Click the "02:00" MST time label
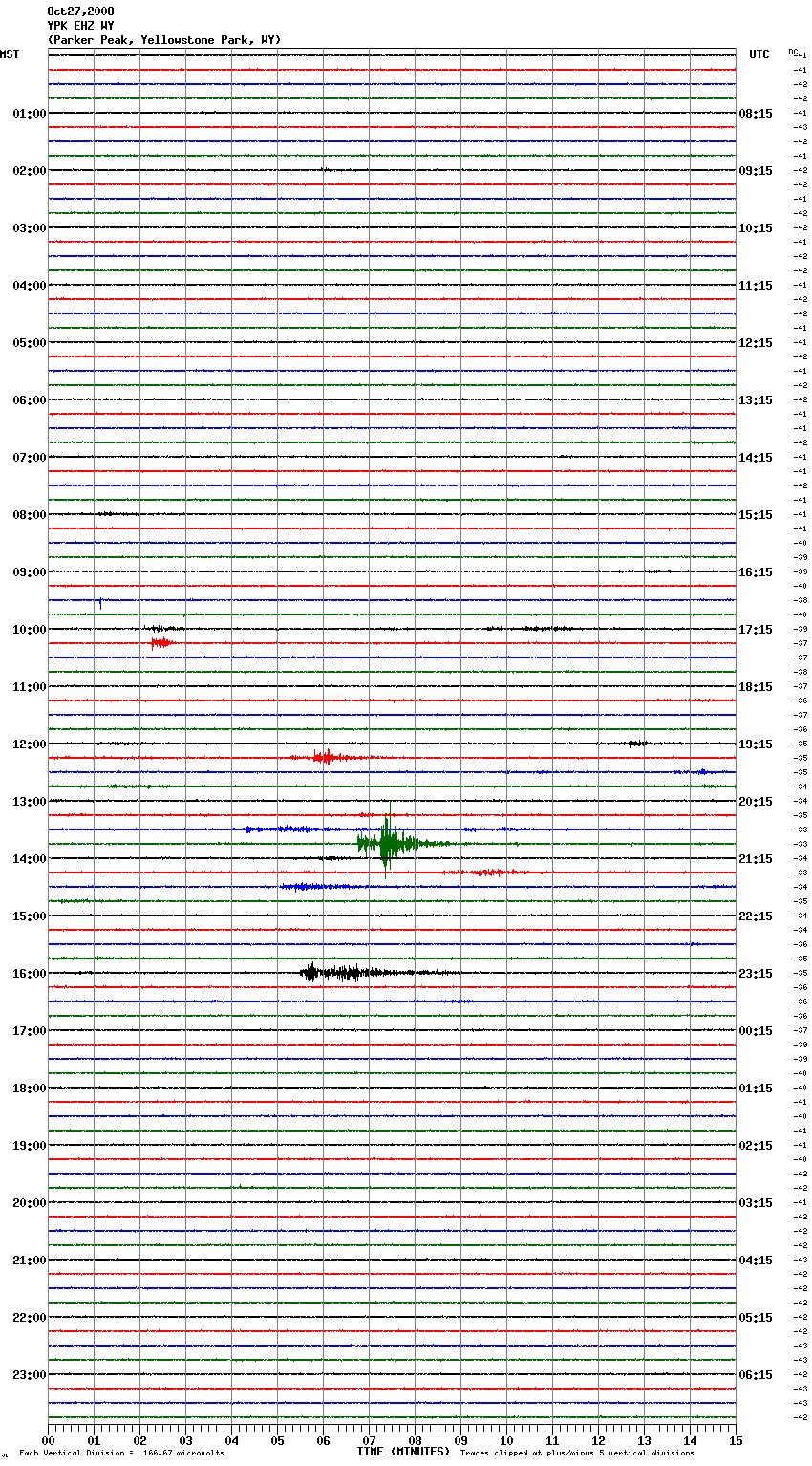Screen dimensions: 812x1466 pyautogui.click(x=30, y=171)
